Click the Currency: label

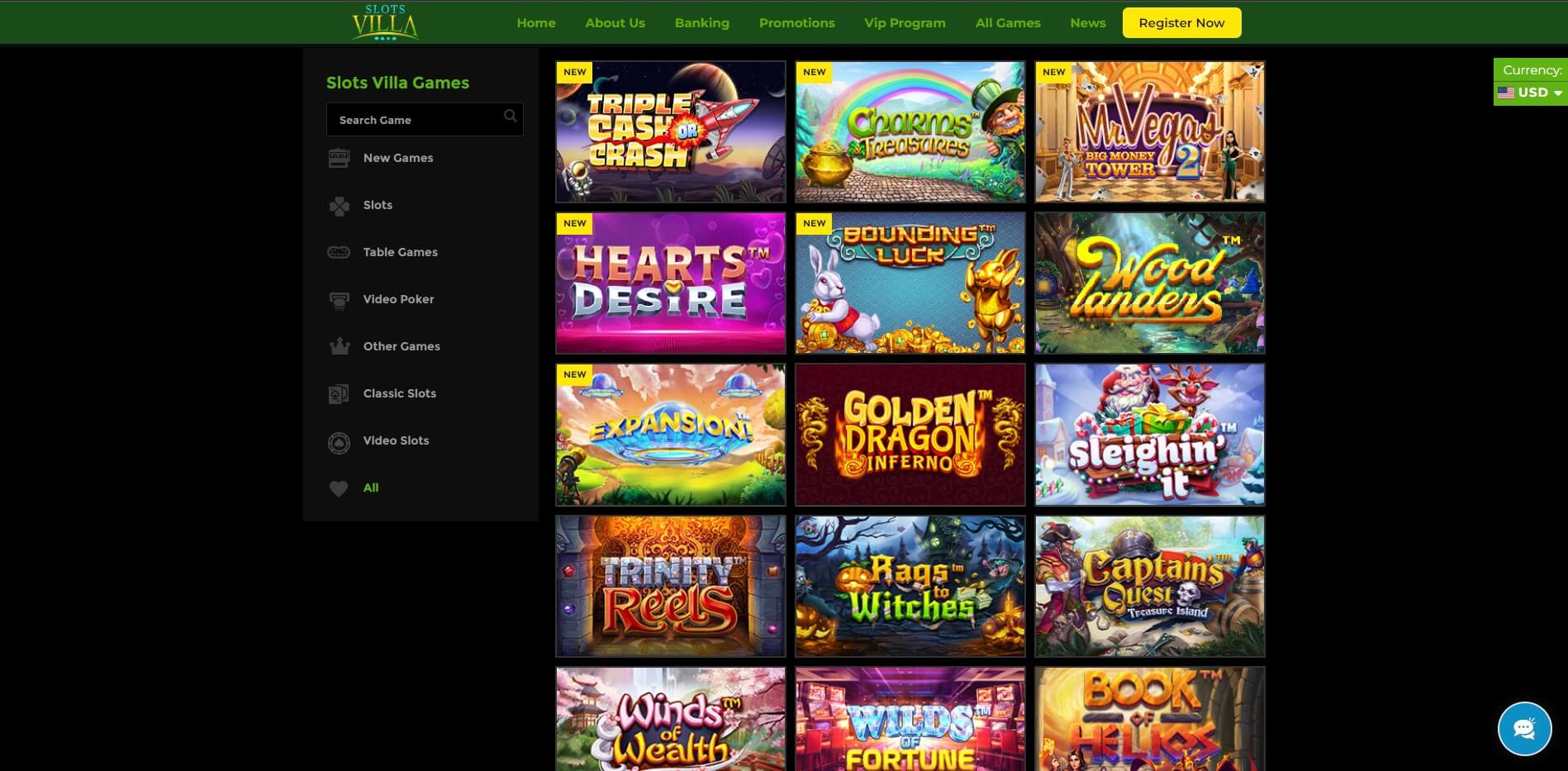click(1532, 70)
